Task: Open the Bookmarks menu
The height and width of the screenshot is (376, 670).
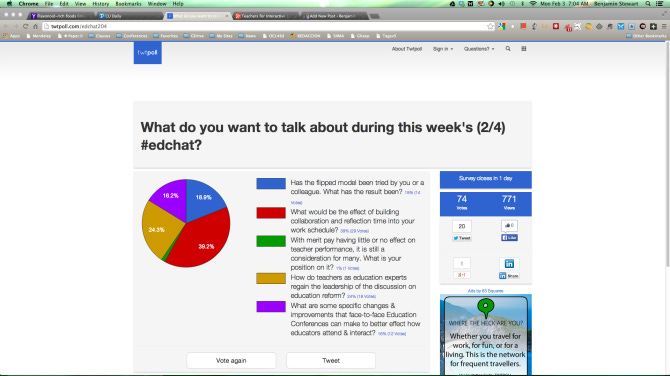Action: tap(128, 3)
